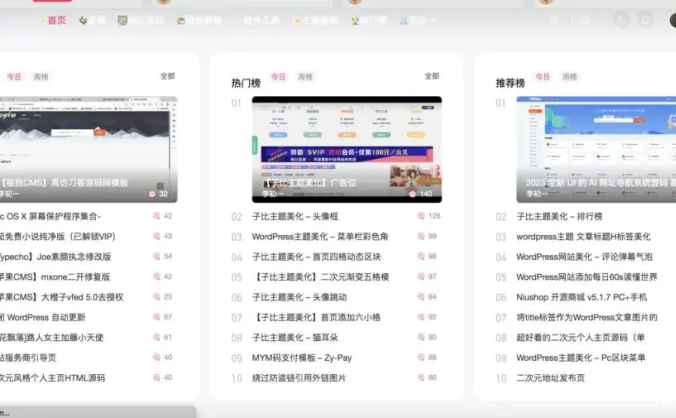Click the view icon beside count 32

[152, 194]
